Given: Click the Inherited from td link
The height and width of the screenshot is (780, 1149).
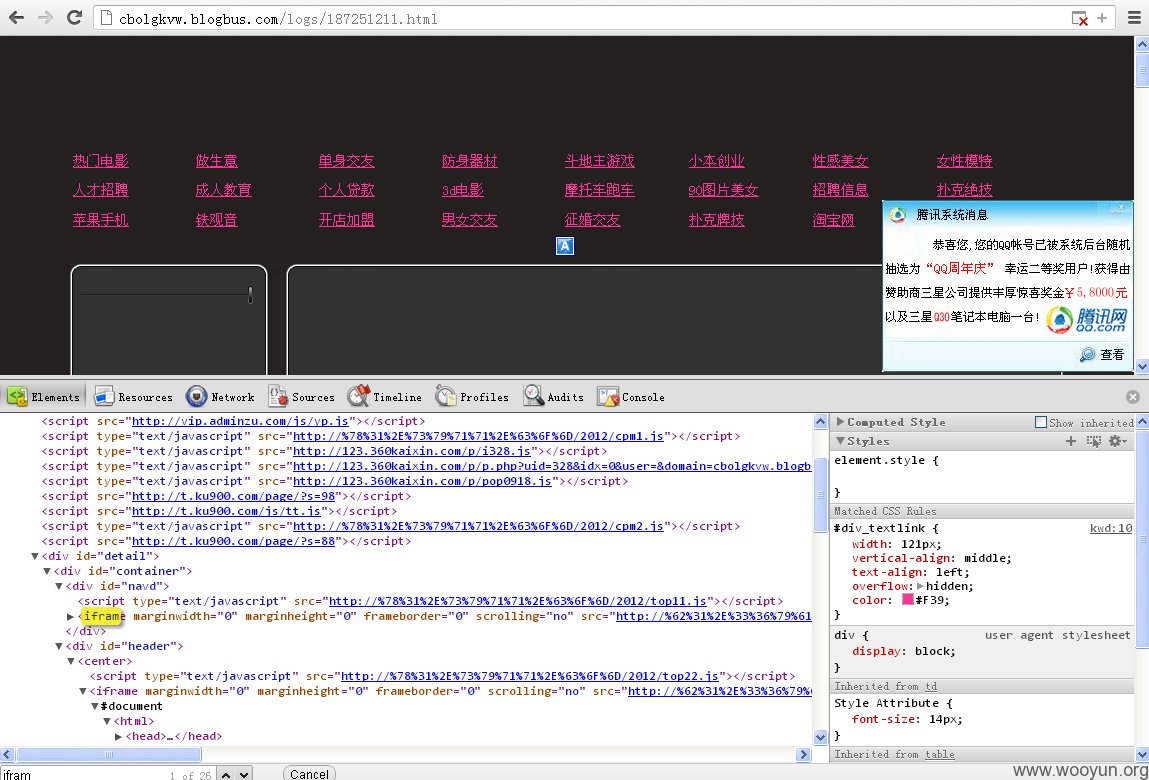Looking at the screenshot, I should (931, 686).
